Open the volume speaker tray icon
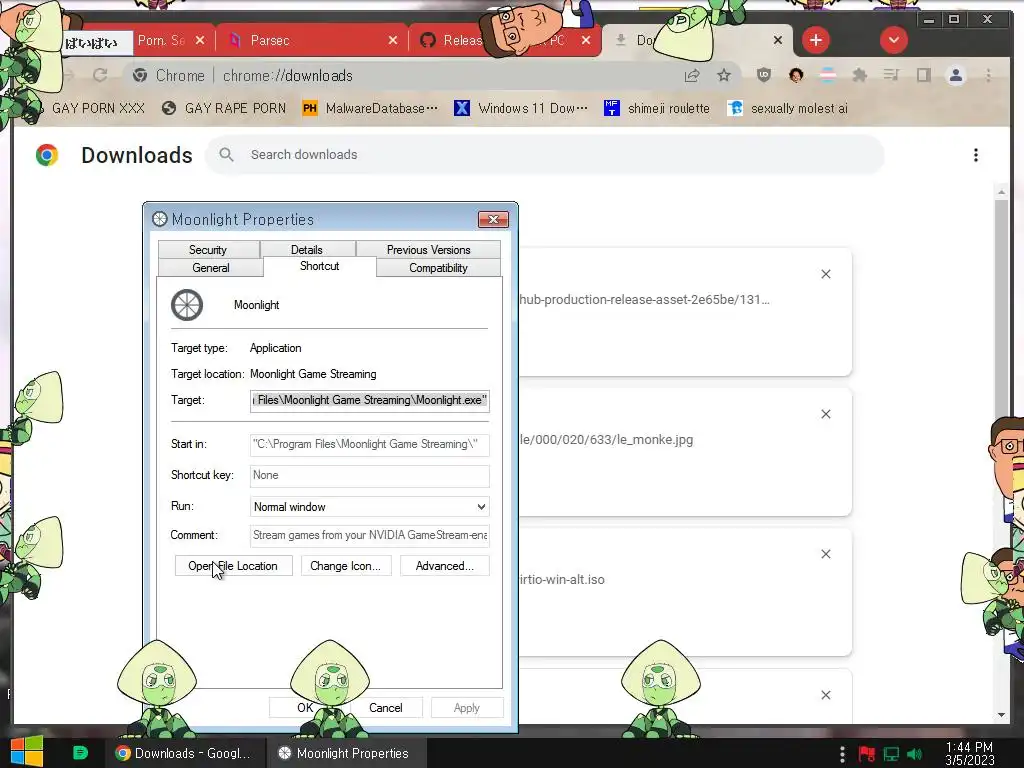This screenshot has width=1024, height=768. [914, 754]
